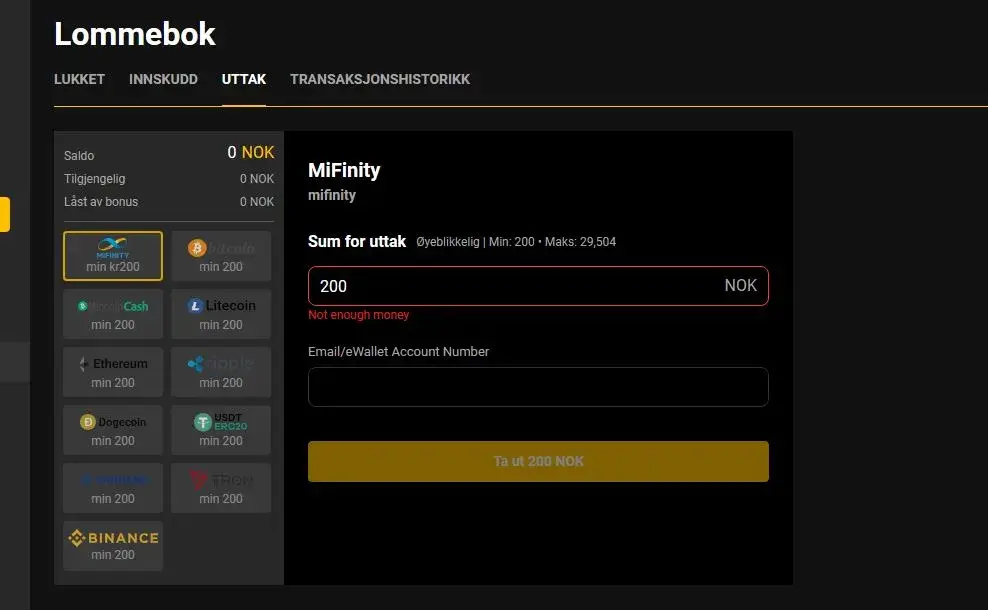Click the 'Email/eWallet Account Number' label
The image size is (988, 610).
click(398, 352)
